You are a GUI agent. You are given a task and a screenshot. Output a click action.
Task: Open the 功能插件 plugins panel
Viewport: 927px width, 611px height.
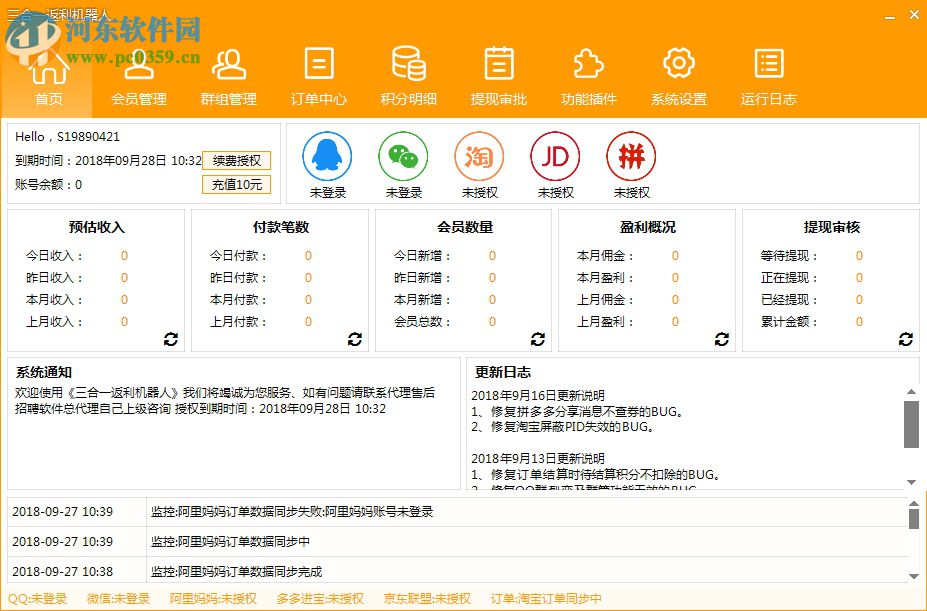[x=588, y=75]
